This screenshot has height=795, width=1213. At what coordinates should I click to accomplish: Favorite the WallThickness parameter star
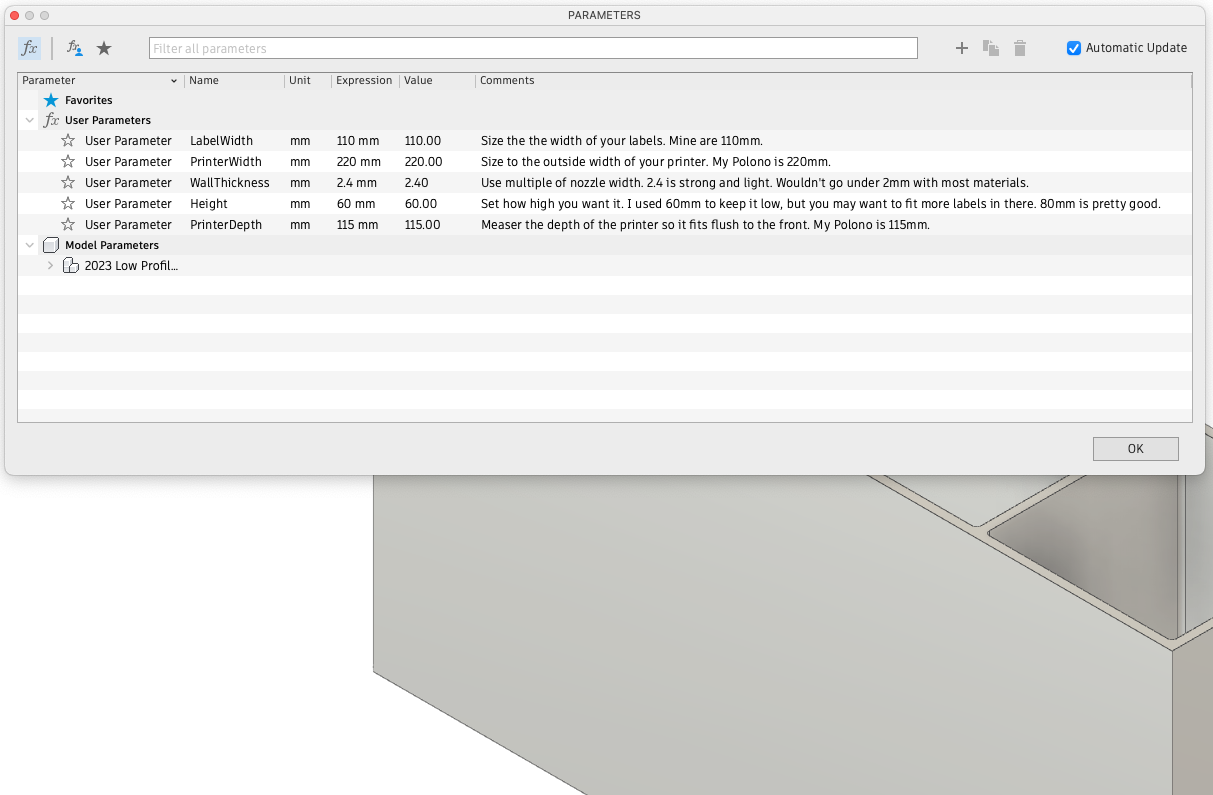click(68, 183)
